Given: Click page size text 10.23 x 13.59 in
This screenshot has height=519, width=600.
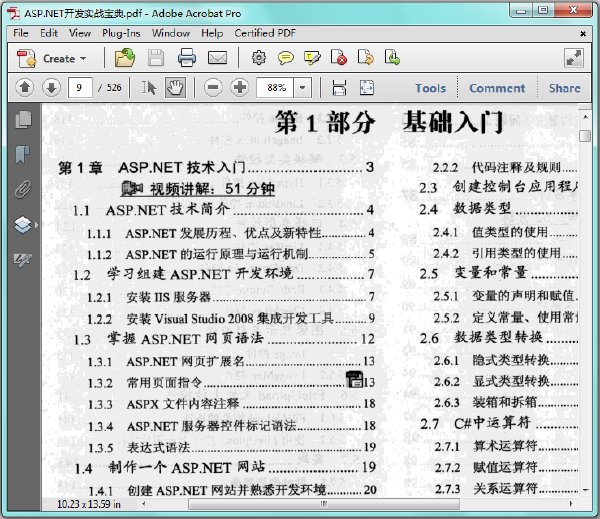Looking at the screenshot, I should click(89, 504).
